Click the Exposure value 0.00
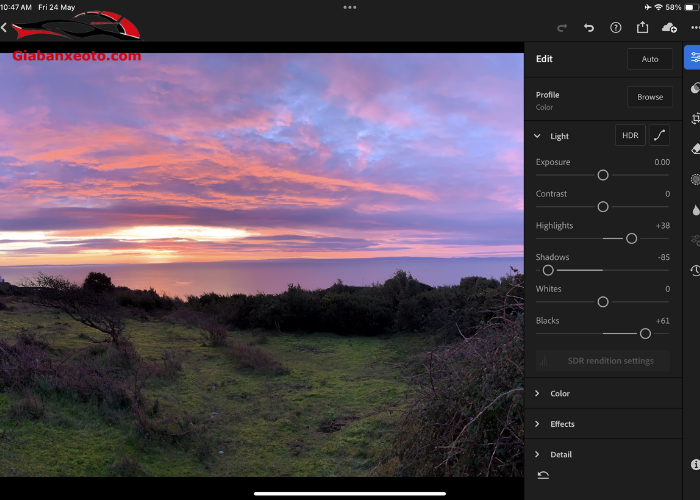The width and height of the screenshot is (700, 500). [x=662, y=162]
